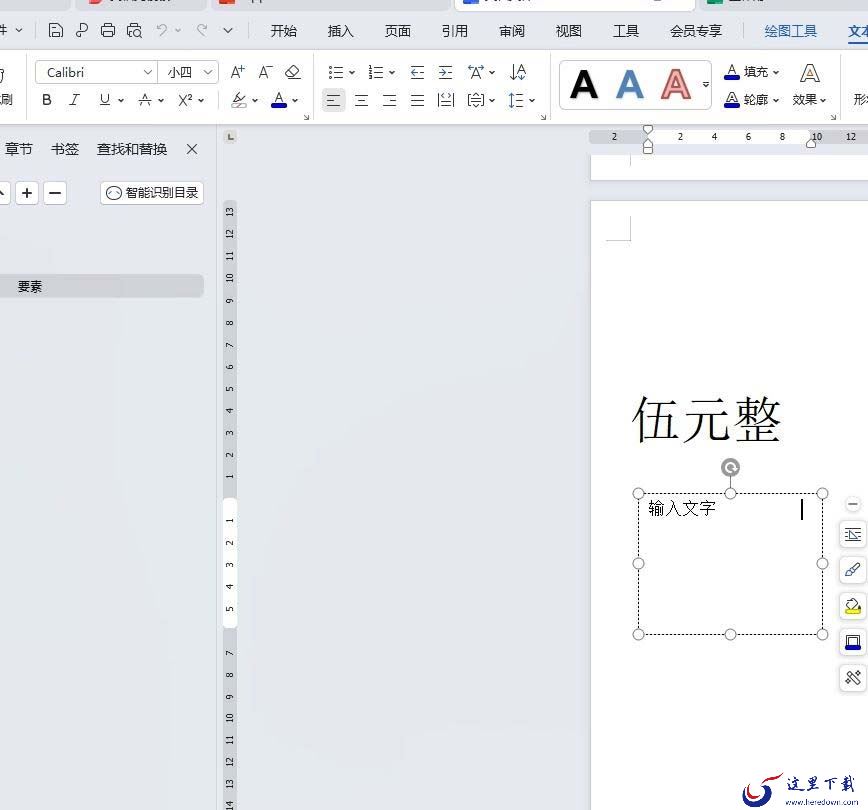Click the minus collapse button in navigation pane
Screen dimensions: 868x810
(x=55, y=193)
